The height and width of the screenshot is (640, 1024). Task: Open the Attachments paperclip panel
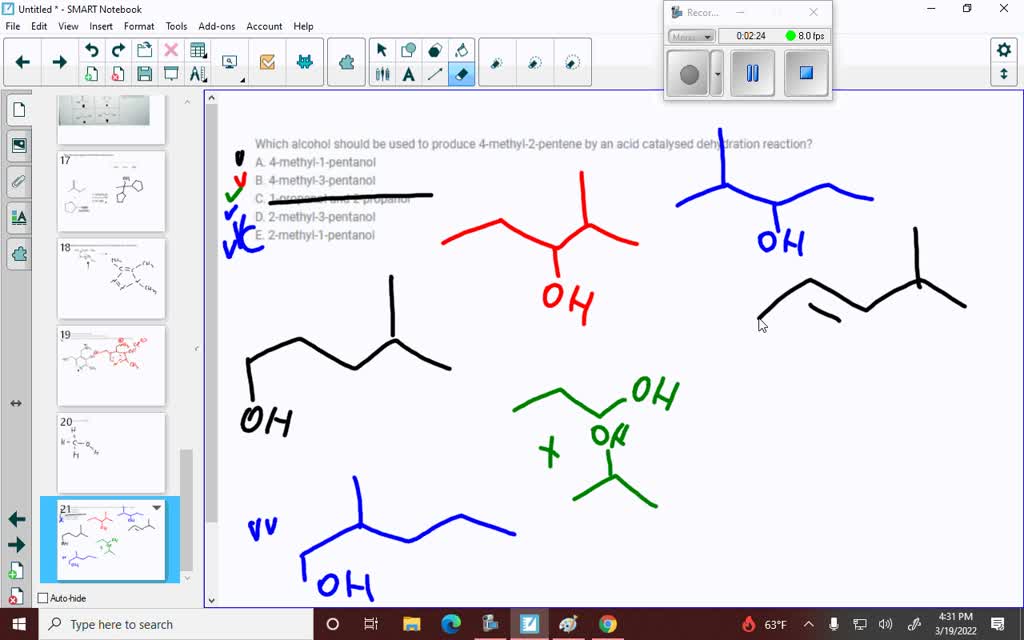19,181
